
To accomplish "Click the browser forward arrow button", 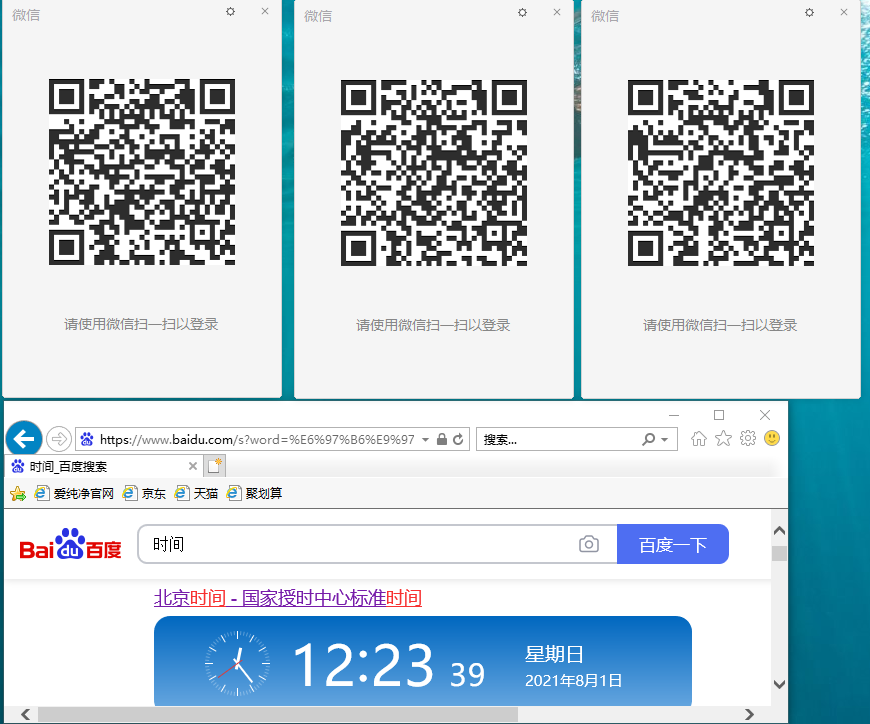I will coord(59,439).
